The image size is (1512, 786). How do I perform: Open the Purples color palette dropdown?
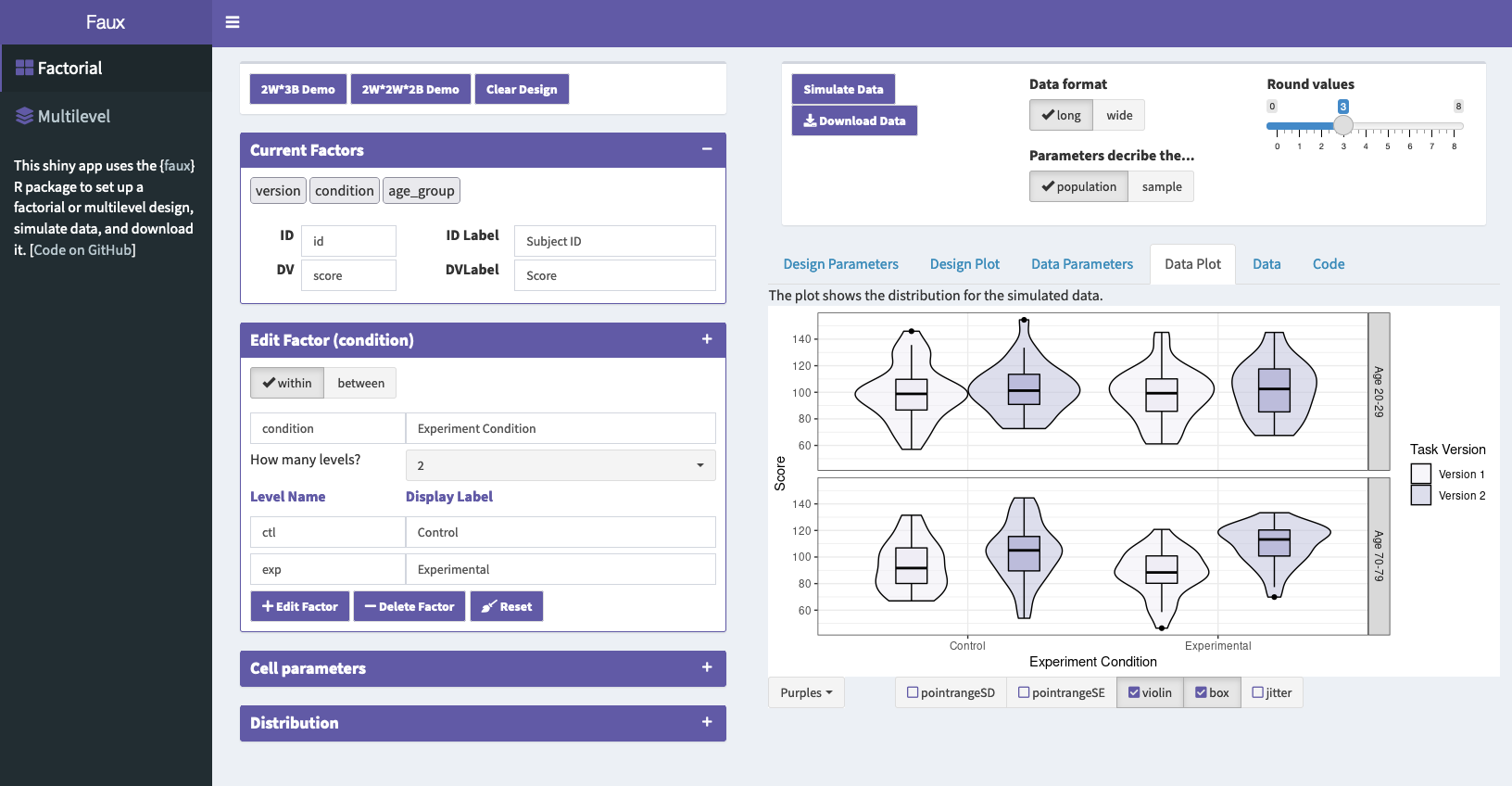tap(806, 692)
